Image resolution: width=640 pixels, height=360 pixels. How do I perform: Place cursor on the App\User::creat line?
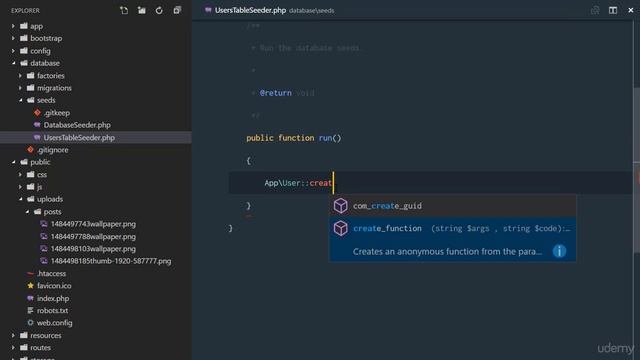tap(431, 183)
